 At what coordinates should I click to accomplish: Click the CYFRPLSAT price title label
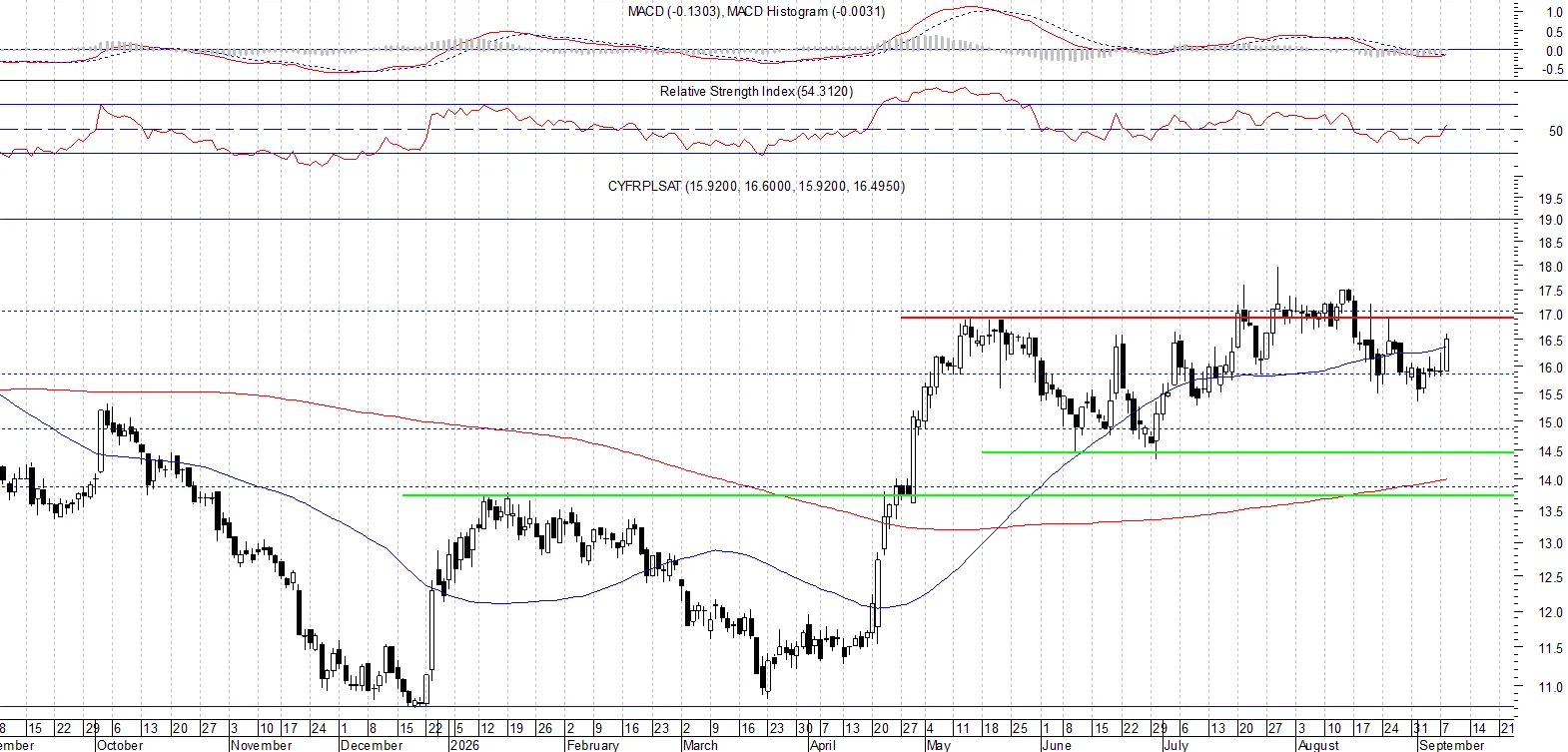click(x=756, y=186)
